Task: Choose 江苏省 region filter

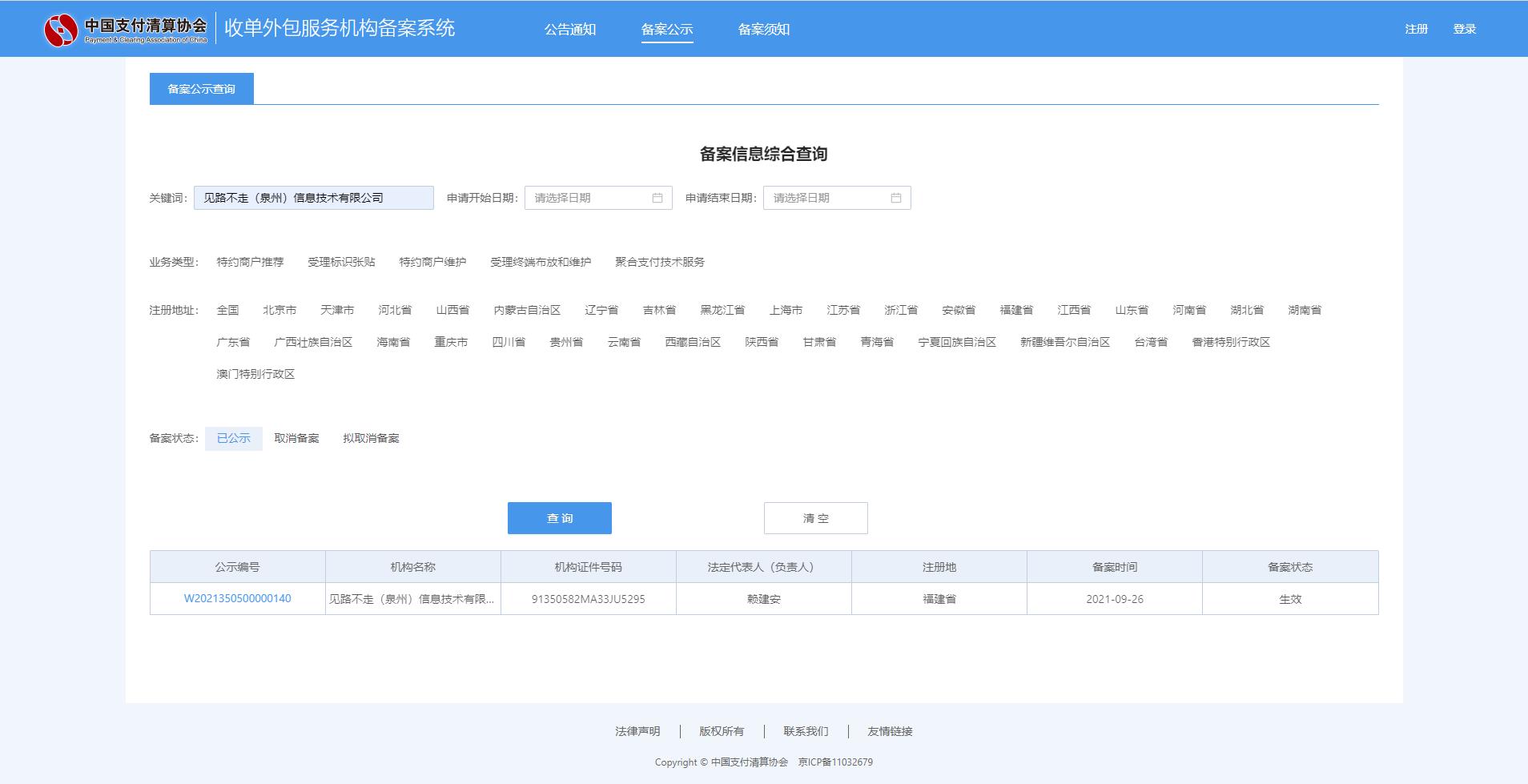Action: [x=843, y=310]
